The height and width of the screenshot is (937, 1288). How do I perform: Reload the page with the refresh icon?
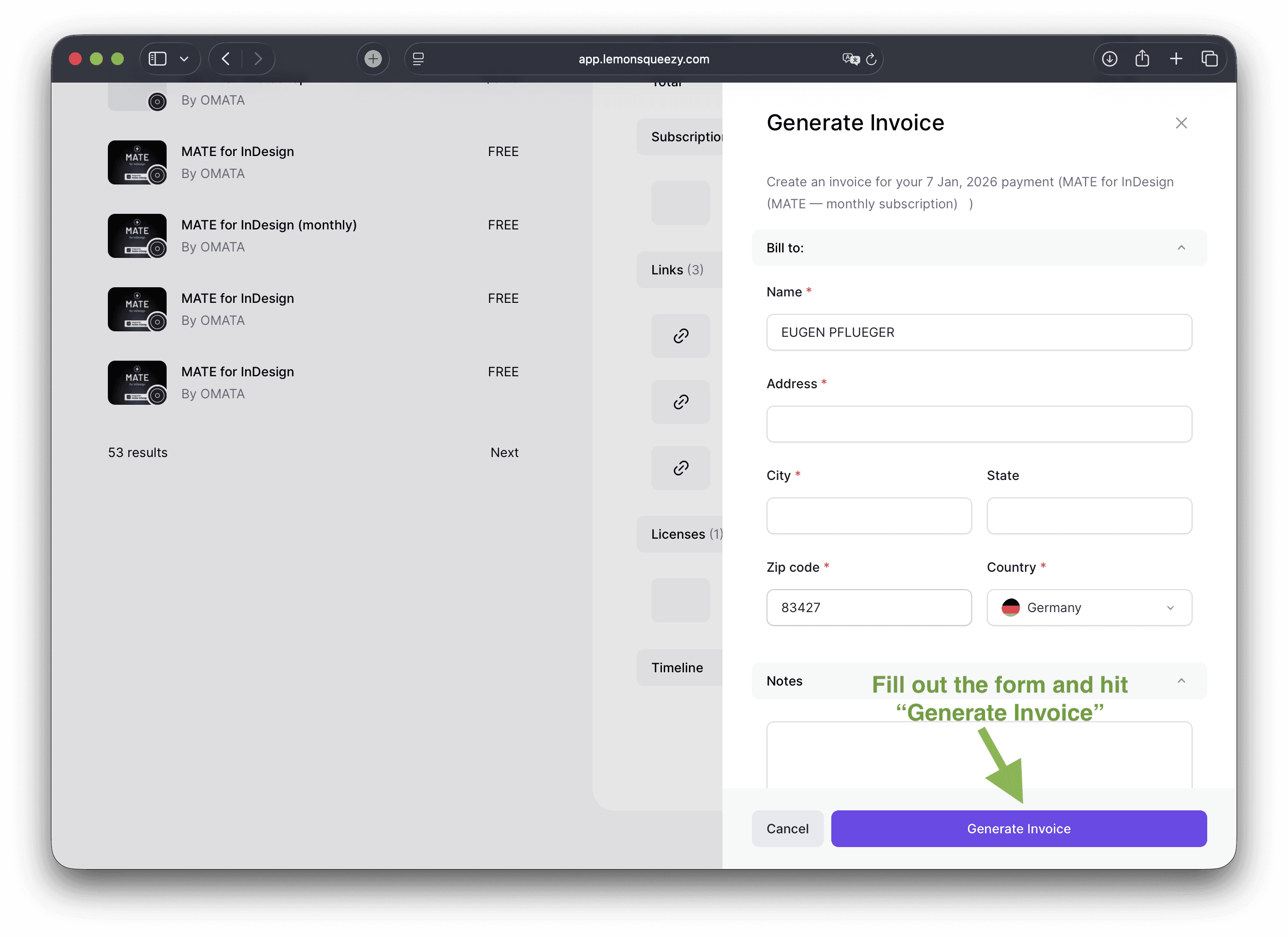click(871, 58)
